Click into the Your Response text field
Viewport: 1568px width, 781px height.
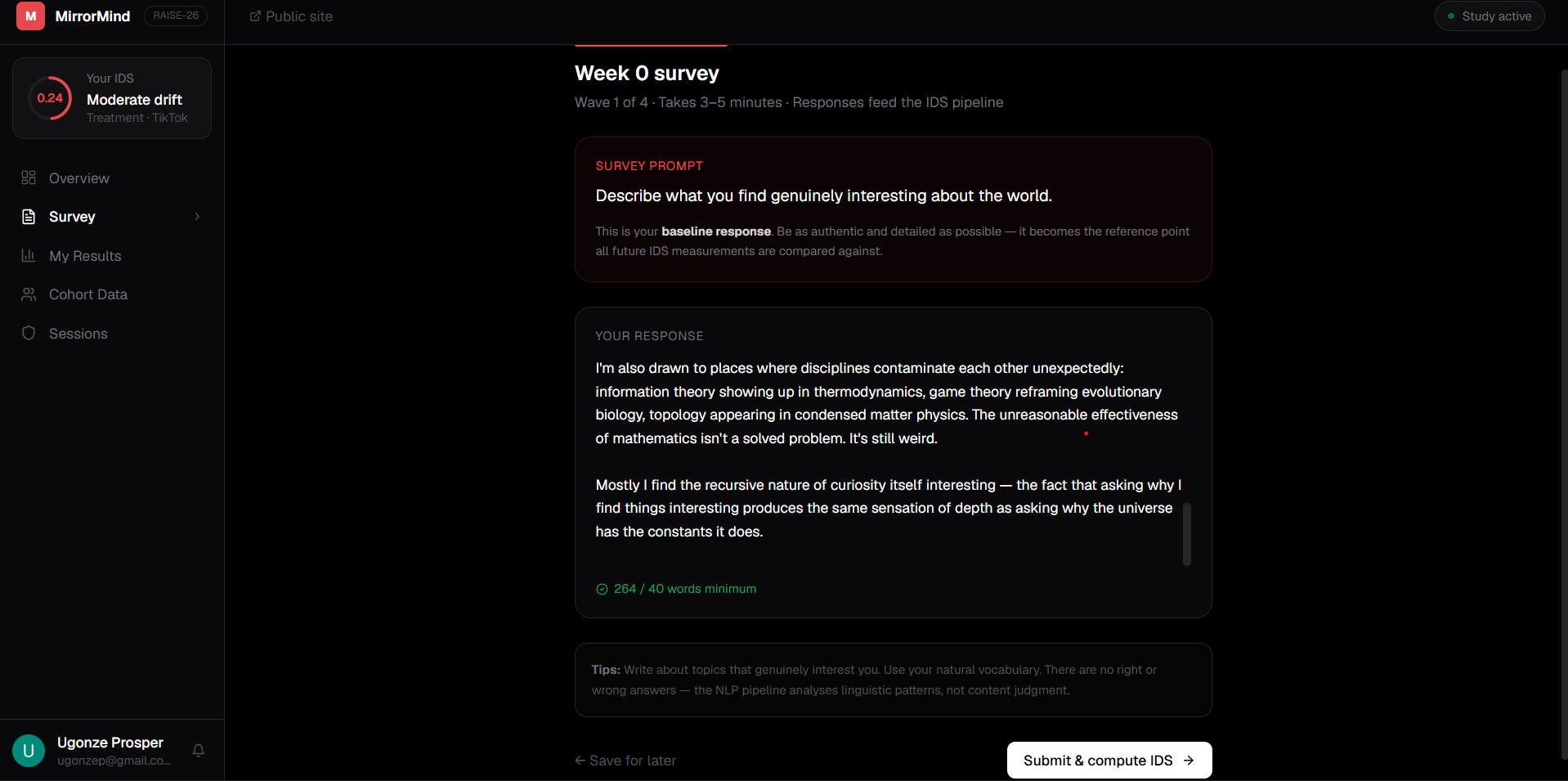click(x=893, y=462)
